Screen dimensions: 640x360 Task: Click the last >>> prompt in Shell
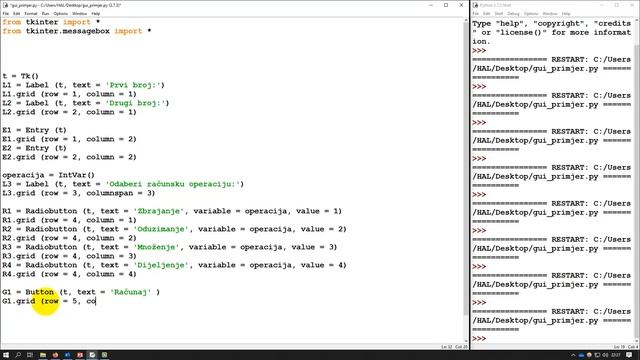479,338
